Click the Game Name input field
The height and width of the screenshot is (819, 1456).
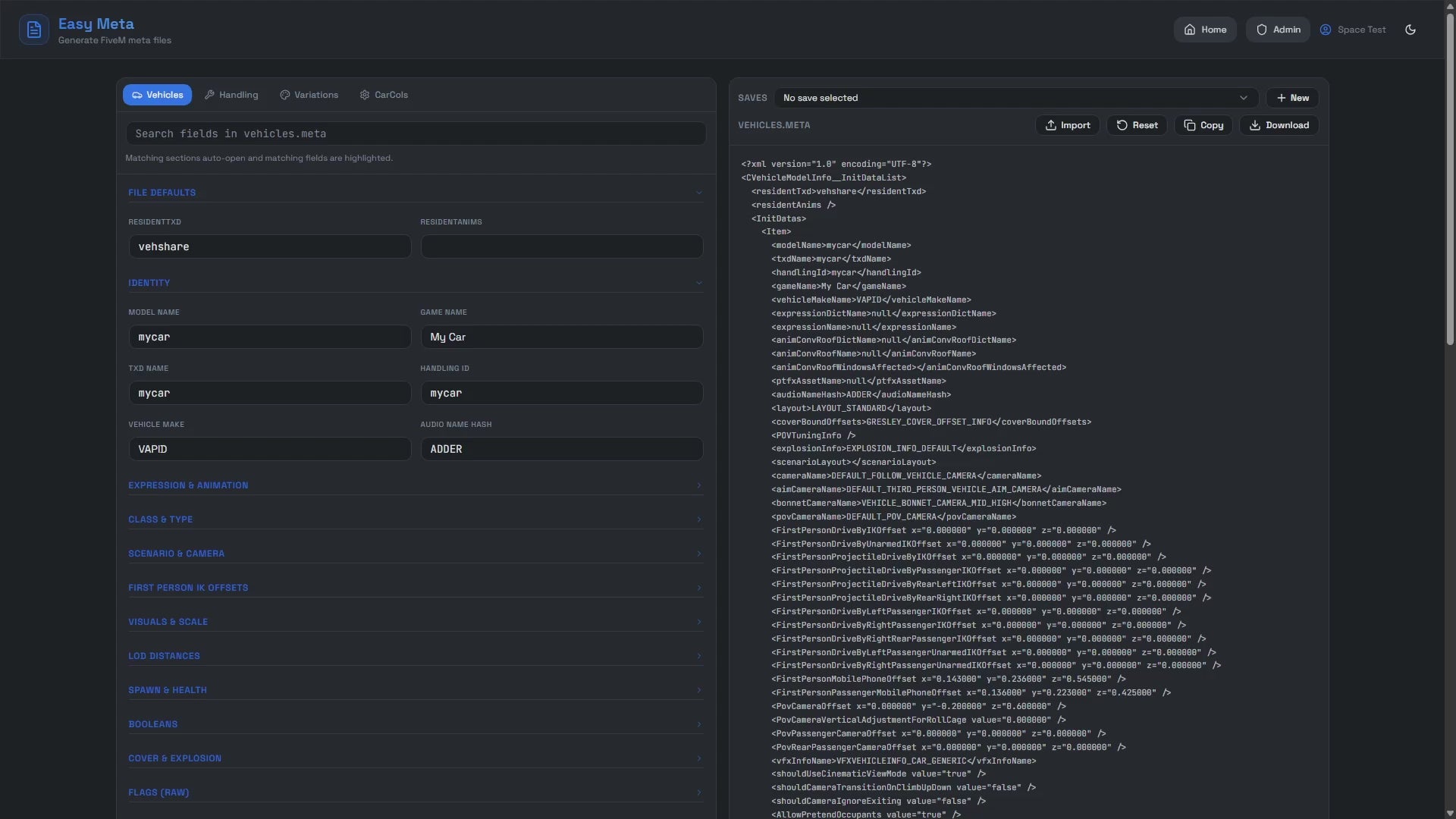[x=561, y=337]
